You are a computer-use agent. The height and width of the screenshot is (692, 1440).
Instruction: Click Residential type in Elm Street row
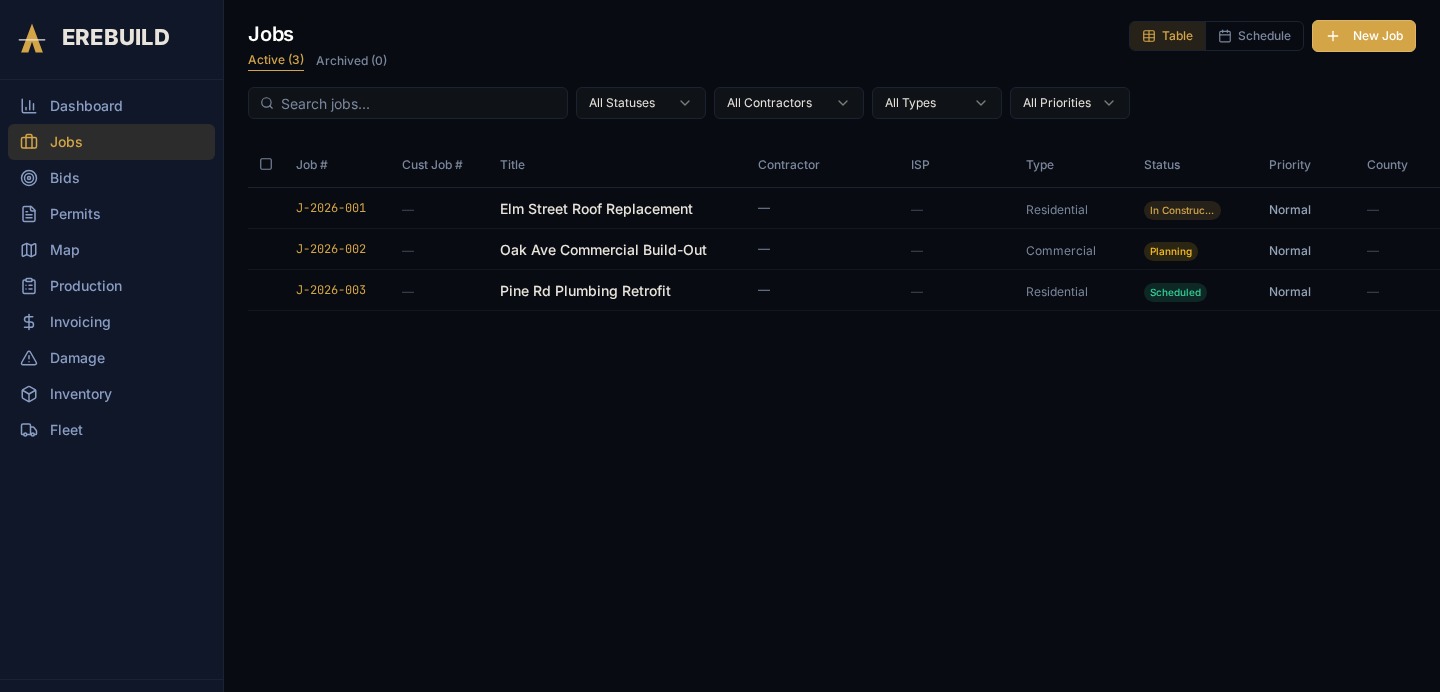point(1057,210)
